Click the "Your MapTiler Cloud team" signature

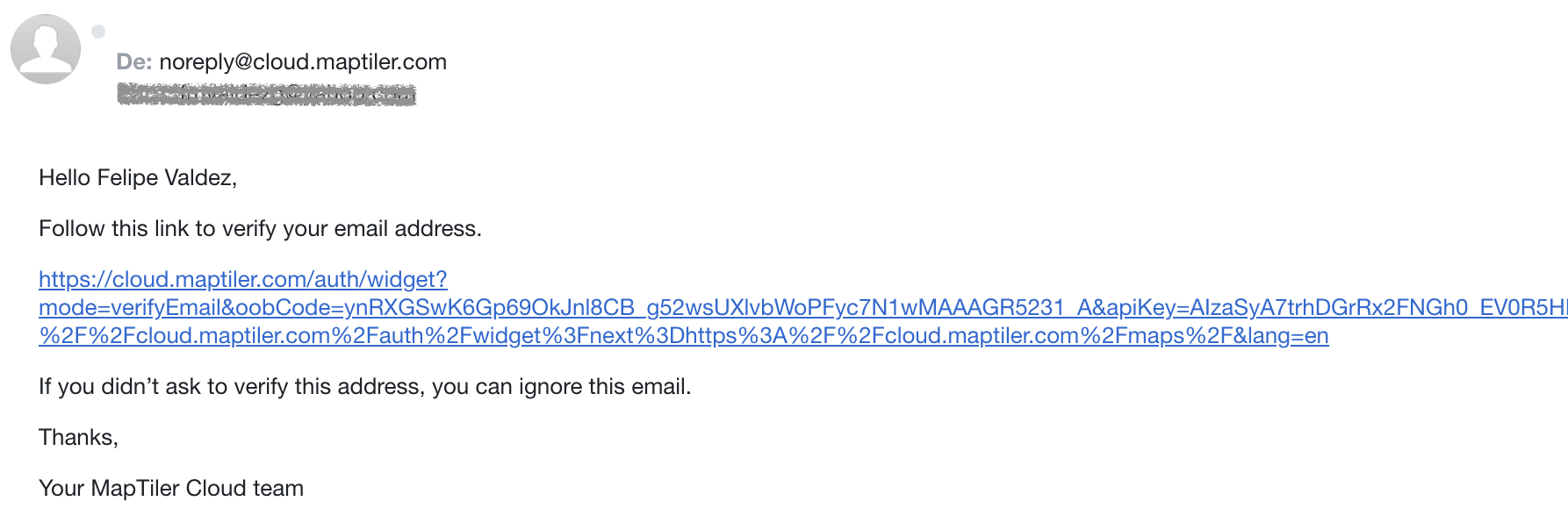pyautogui.click(x=171, y=489)
